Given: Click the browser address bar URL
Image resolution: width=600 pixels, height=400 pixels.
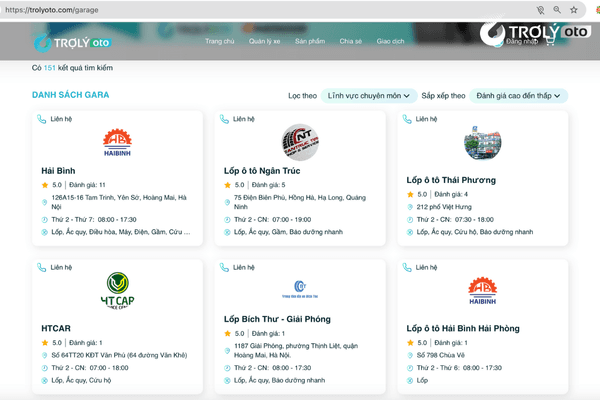Looking at the screenshot, I should 52,10.
